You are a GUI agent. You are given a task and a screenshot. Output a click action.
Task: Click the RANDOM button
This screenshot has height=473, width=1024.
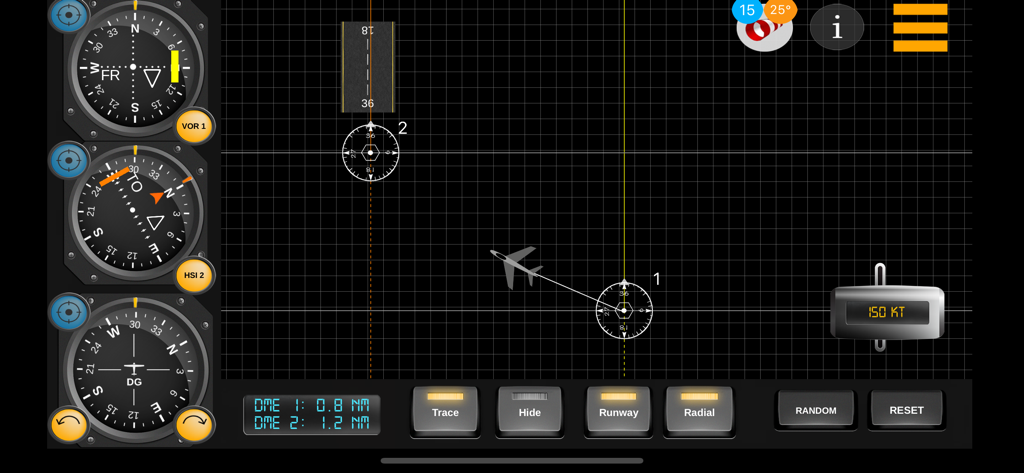pyautogui.click(x=816, y=410)
